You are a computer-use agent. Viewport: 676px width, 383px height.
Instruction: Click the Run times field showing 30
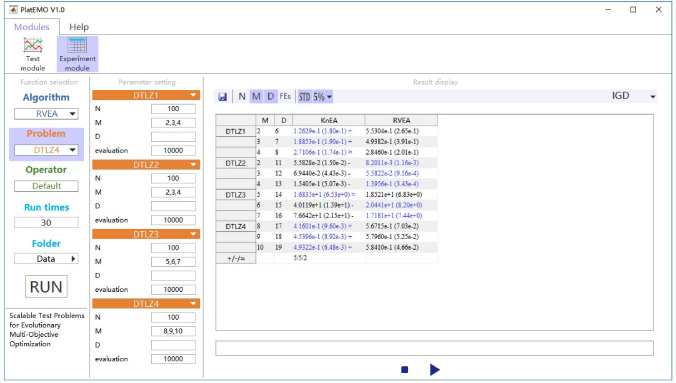(46, 223)
